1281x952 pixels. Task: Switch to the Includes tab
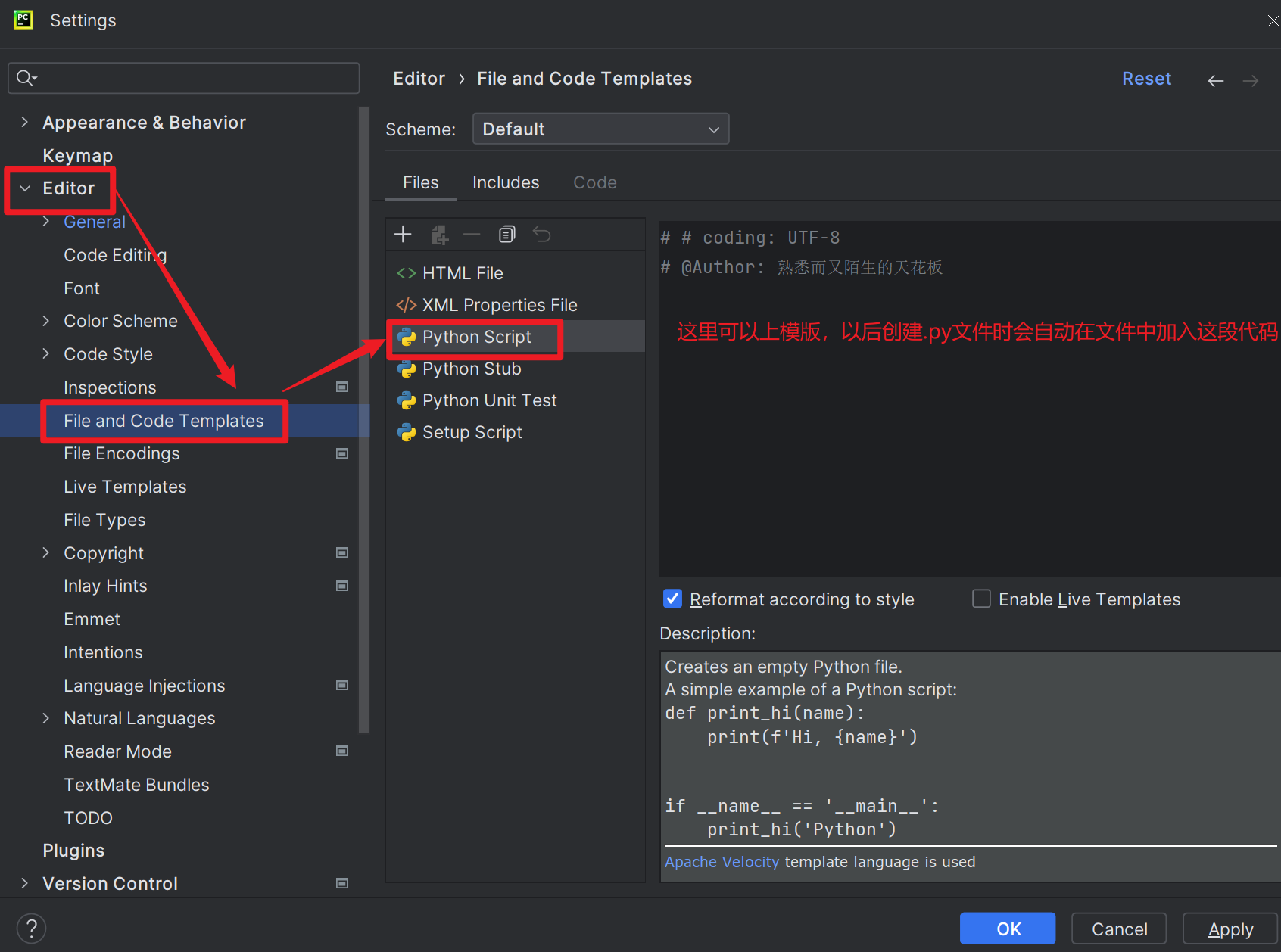(506, 182)
